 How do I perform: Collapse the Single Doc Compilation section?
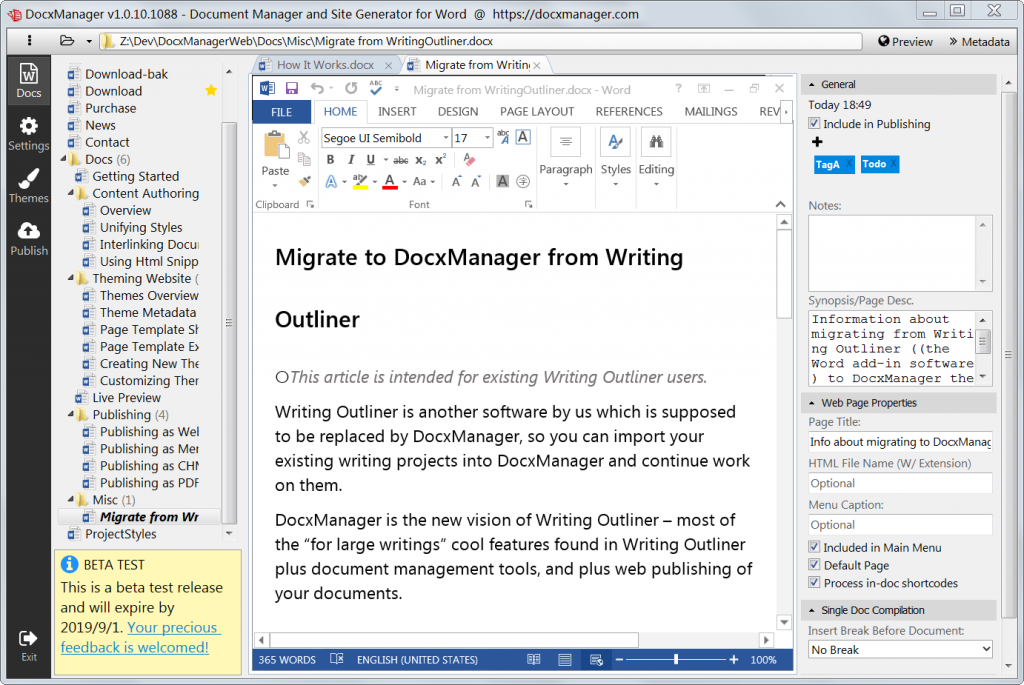point(812,611)
